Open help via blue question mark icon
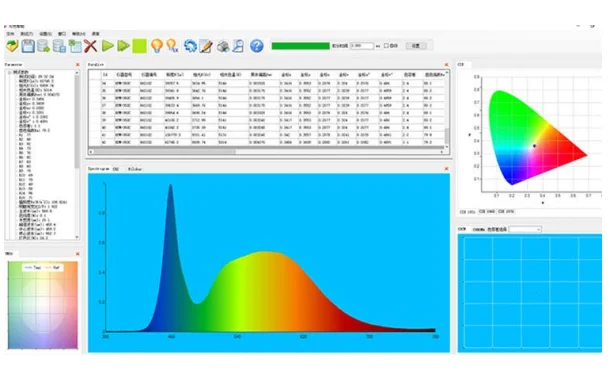Image resolution: width=610 pixels, height=384 pixels. [x=257, y=46]
